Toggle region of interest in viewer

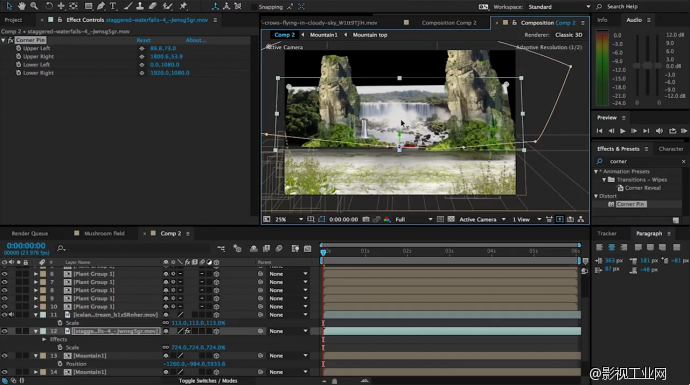click(x=440, y=219)
